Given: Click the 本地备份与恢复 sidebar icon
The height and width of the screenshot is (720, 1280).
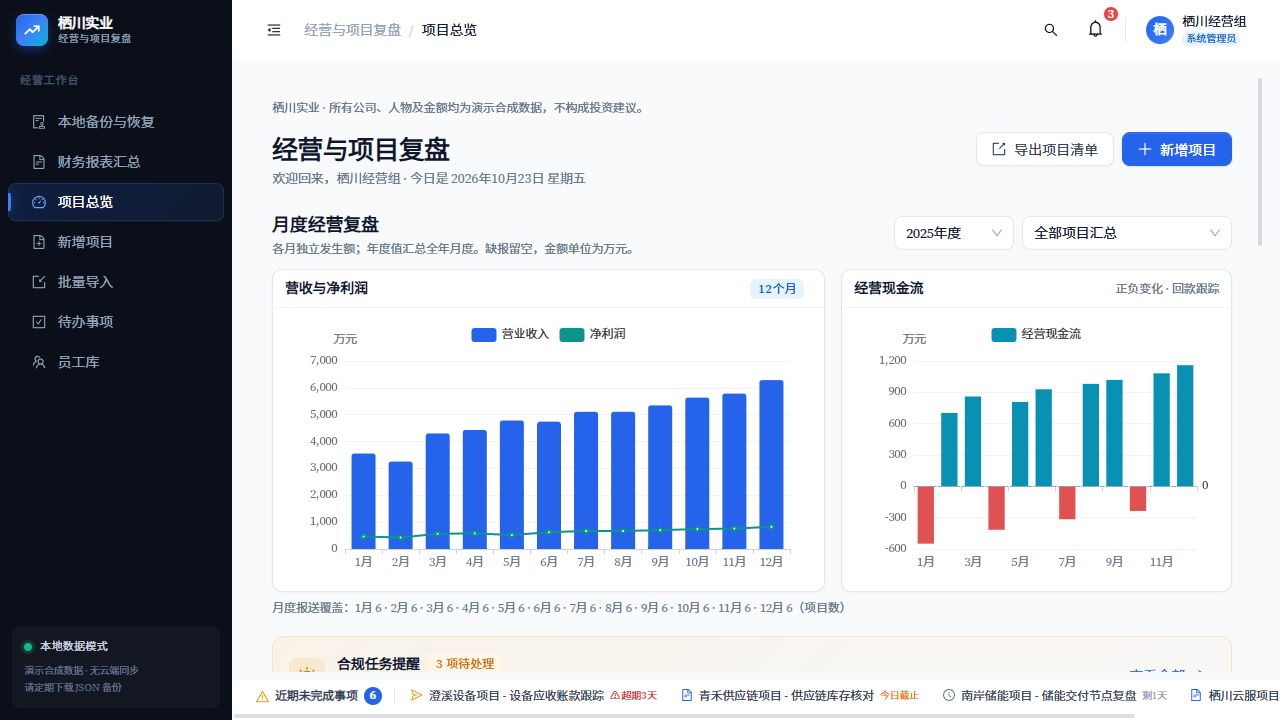Looking at the screenshot, I should point(39,122).
